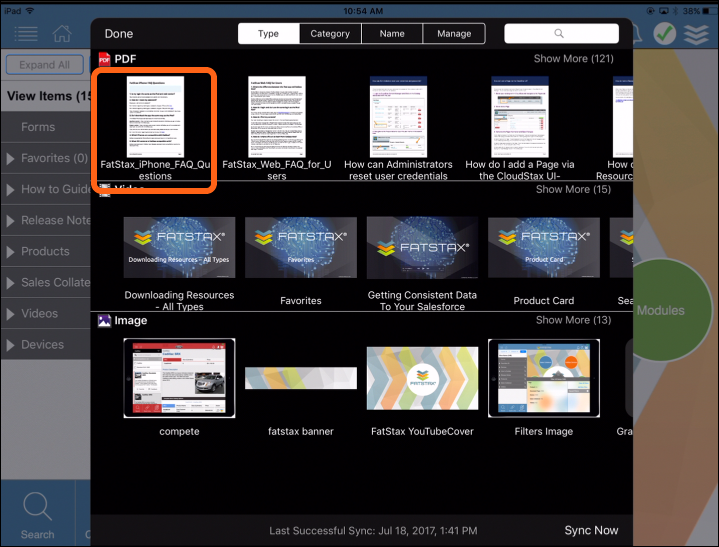Image resolution: width=719 pixels, height=547 pixels.
Task: Play Downloading Resources - All Types video
Action: pyautogui.click(x=179, y=248)
